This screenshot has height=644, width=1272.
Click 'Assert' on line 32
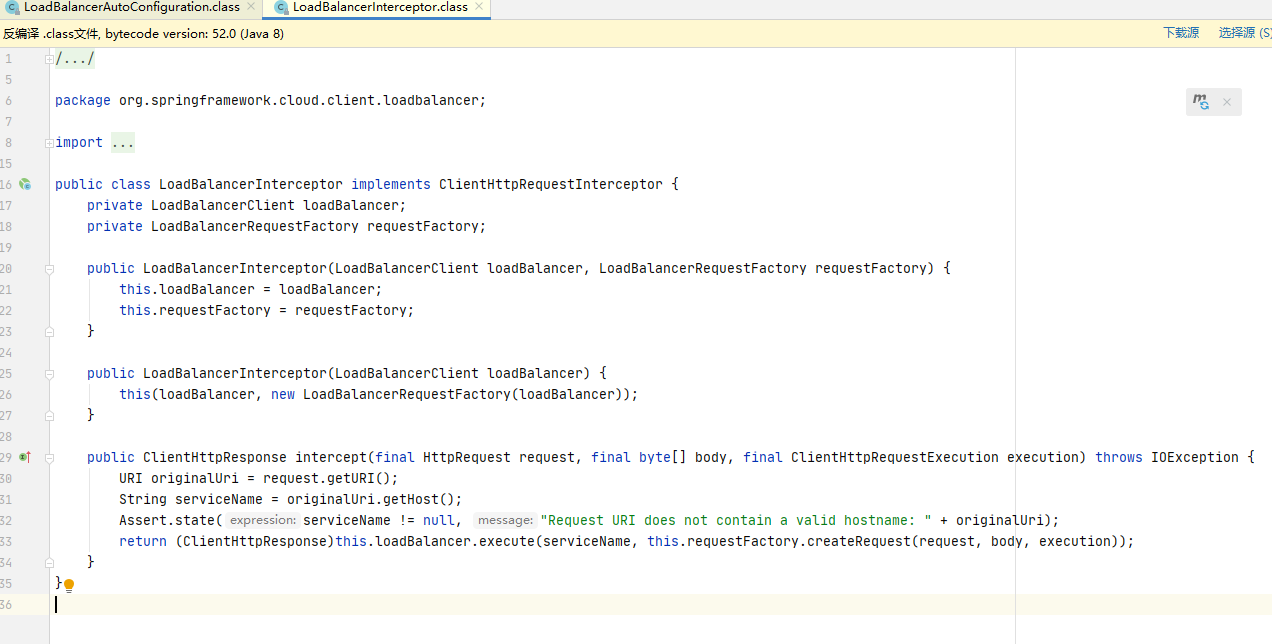[x=143, y=520]
